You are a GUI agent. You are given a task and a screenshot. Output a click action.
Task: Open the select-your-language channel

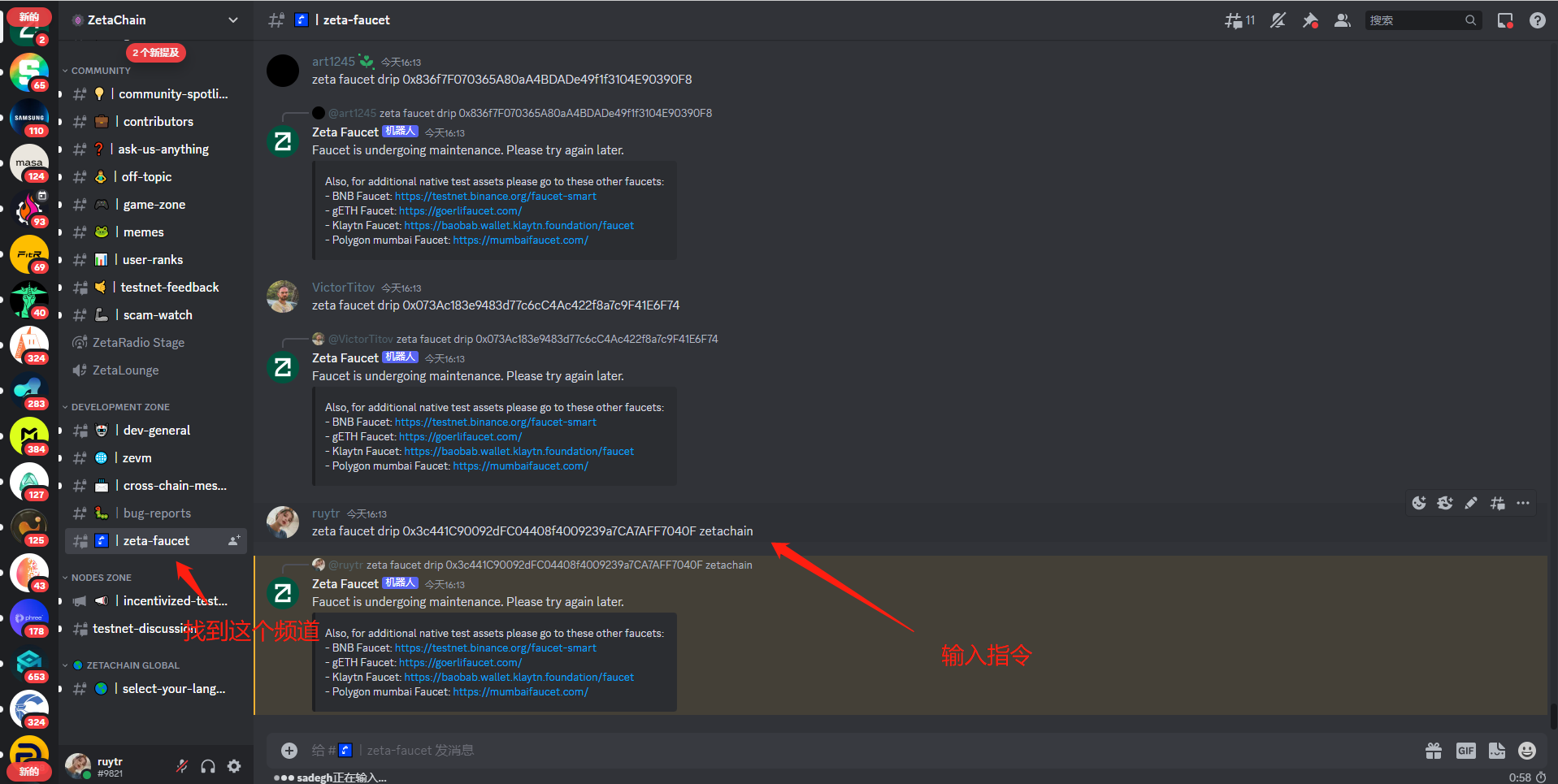pyautogui.click(x=155, y=689)
